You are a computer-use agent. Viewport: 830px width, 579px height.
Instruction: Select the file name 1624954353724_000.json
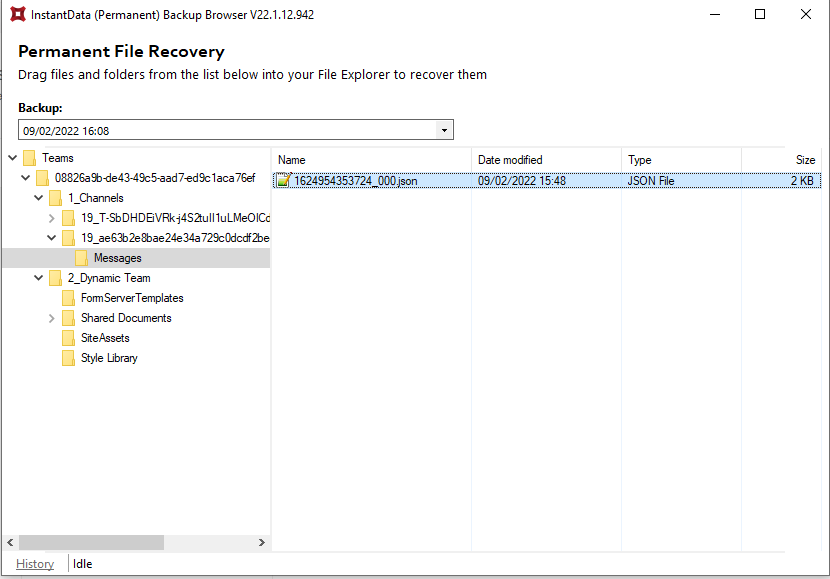coord(356,181)
